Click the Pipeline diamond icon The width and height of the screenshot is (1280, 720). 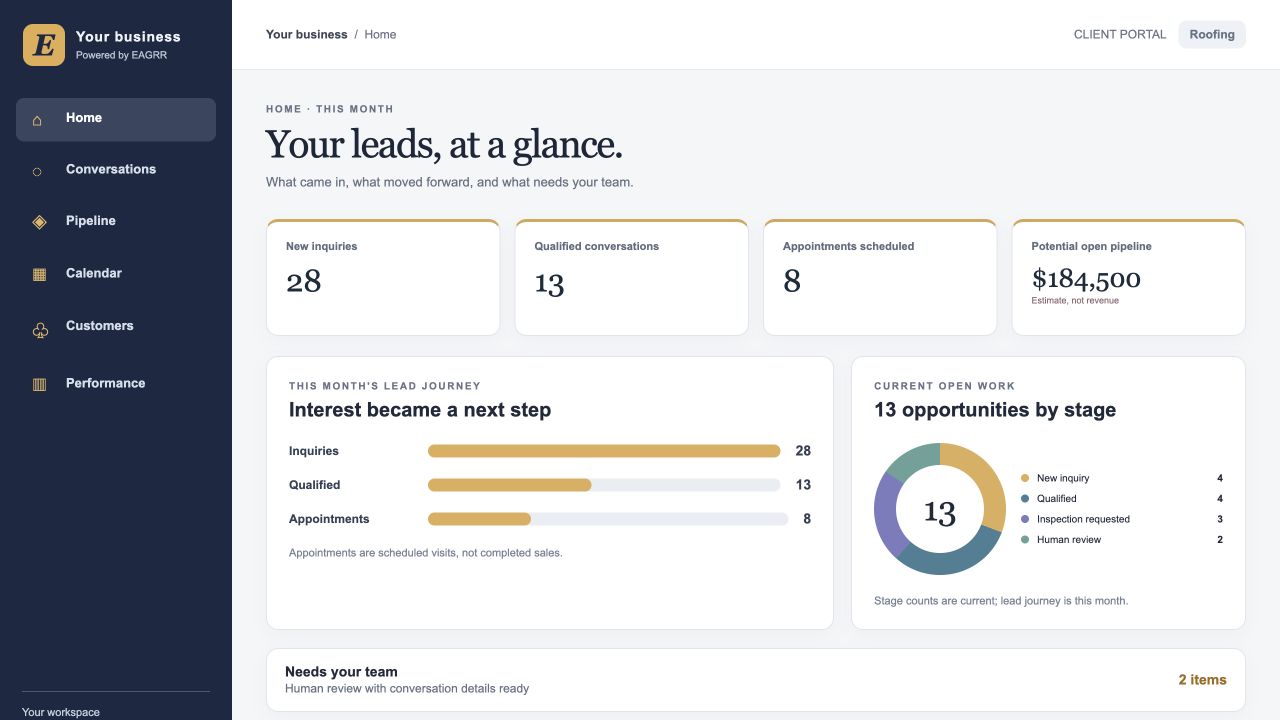point(39,222)
